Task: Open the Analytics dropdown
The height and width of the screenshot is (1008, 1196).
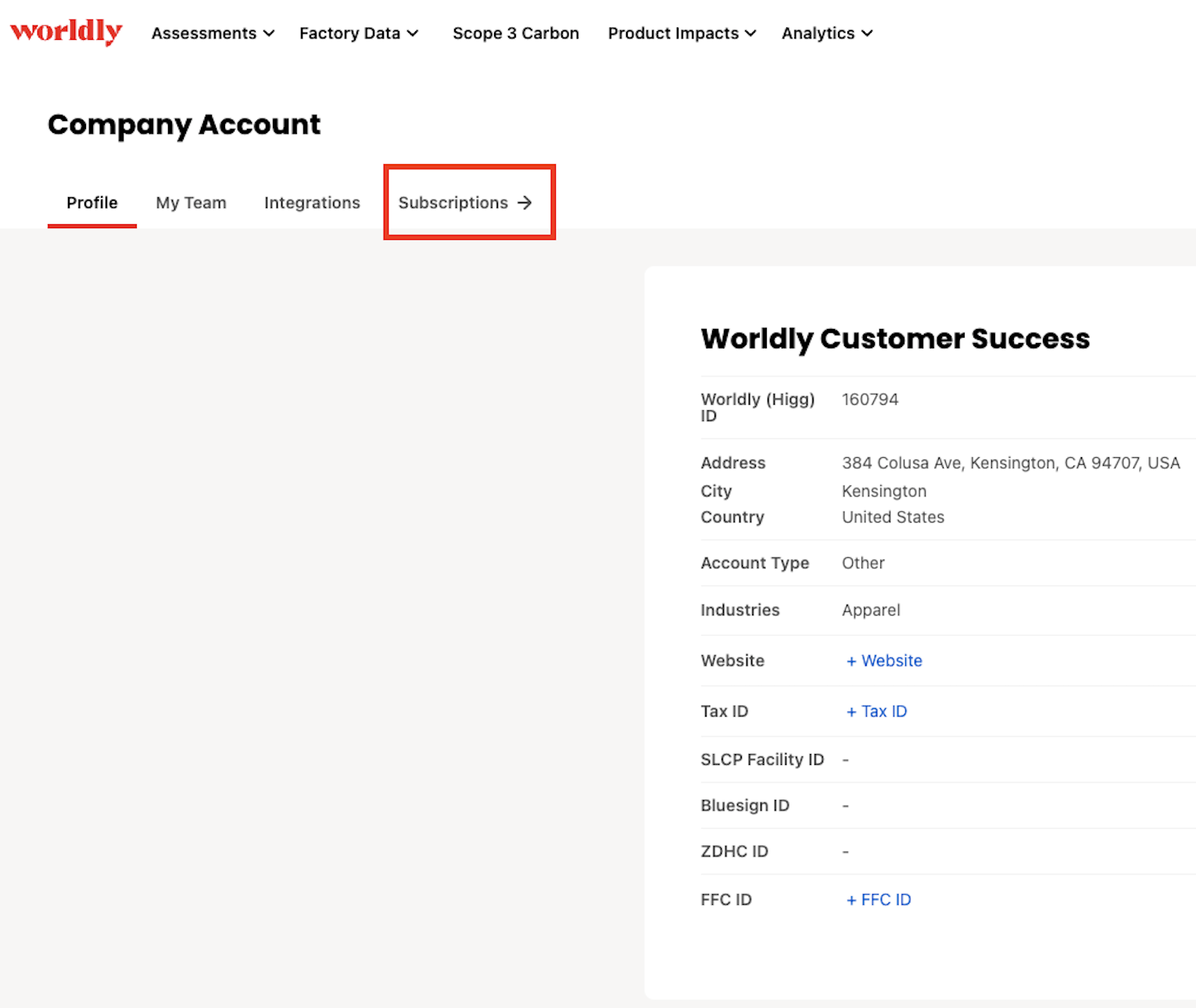Action: [x=827, y=34]
